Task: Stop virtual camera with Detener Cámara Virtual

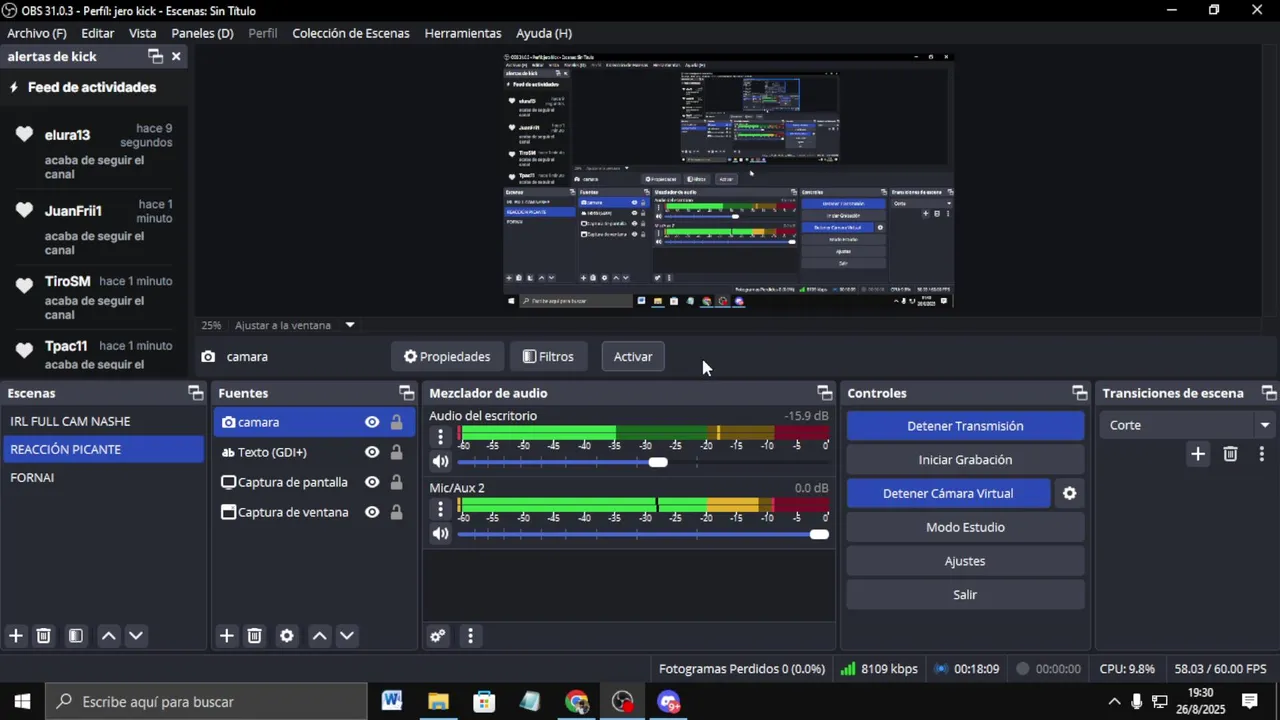Action: 948,494
